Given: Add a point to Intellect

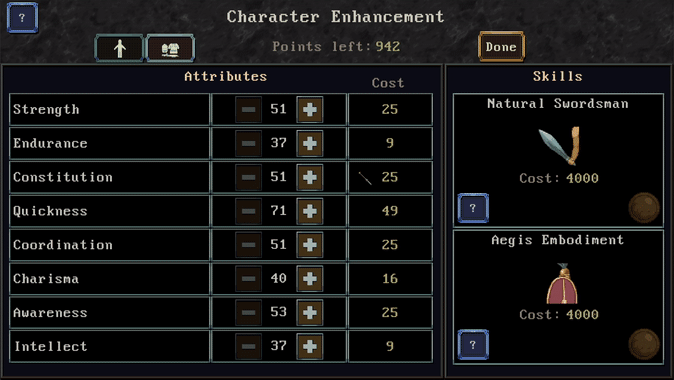Looking at the screenshot, I should [x=309, y=346].
